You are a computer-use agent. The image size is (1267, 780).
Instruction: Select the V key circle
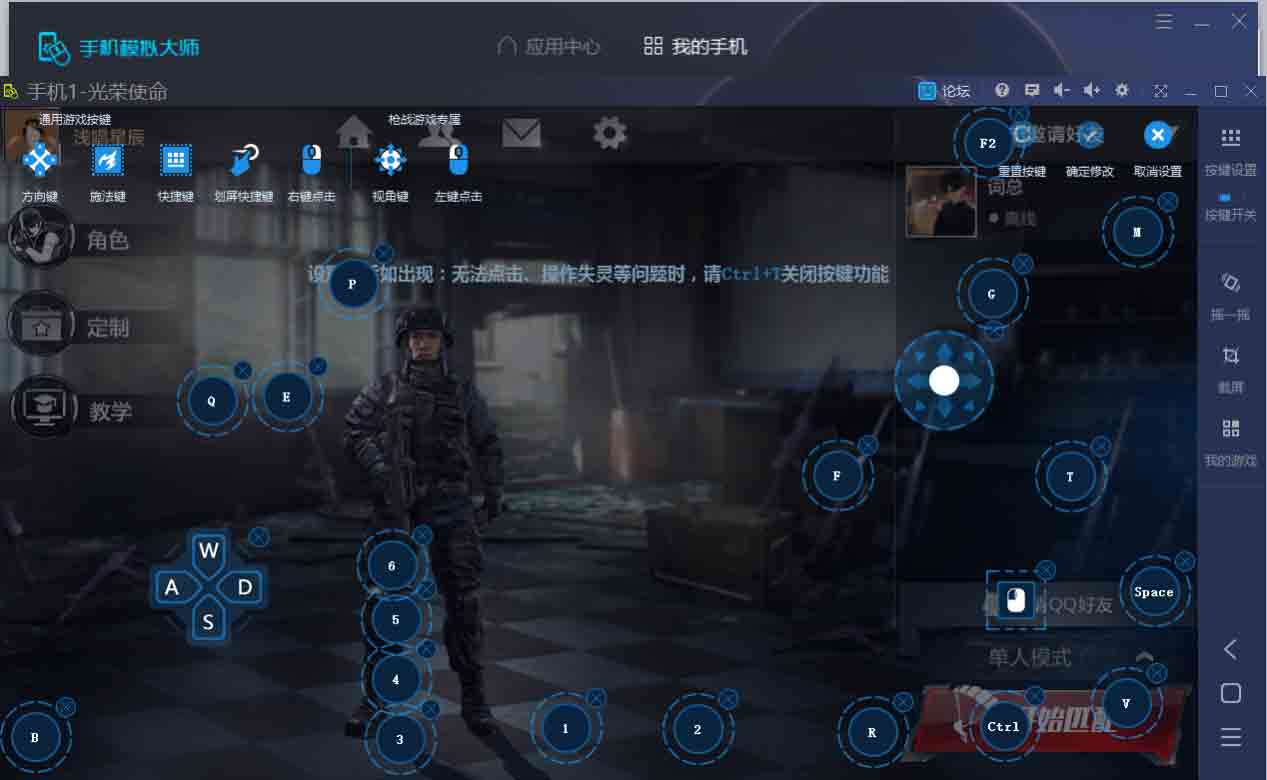(1126, 703)
